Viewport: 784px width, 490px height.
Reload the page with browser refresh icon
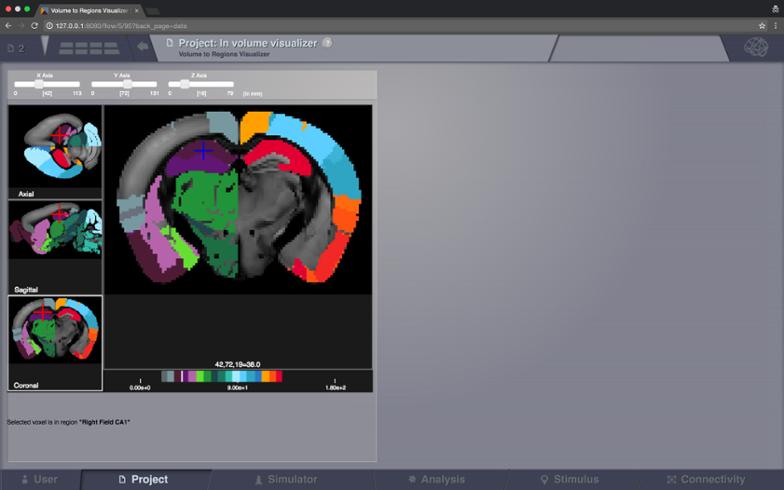click(x=35, y=25)
